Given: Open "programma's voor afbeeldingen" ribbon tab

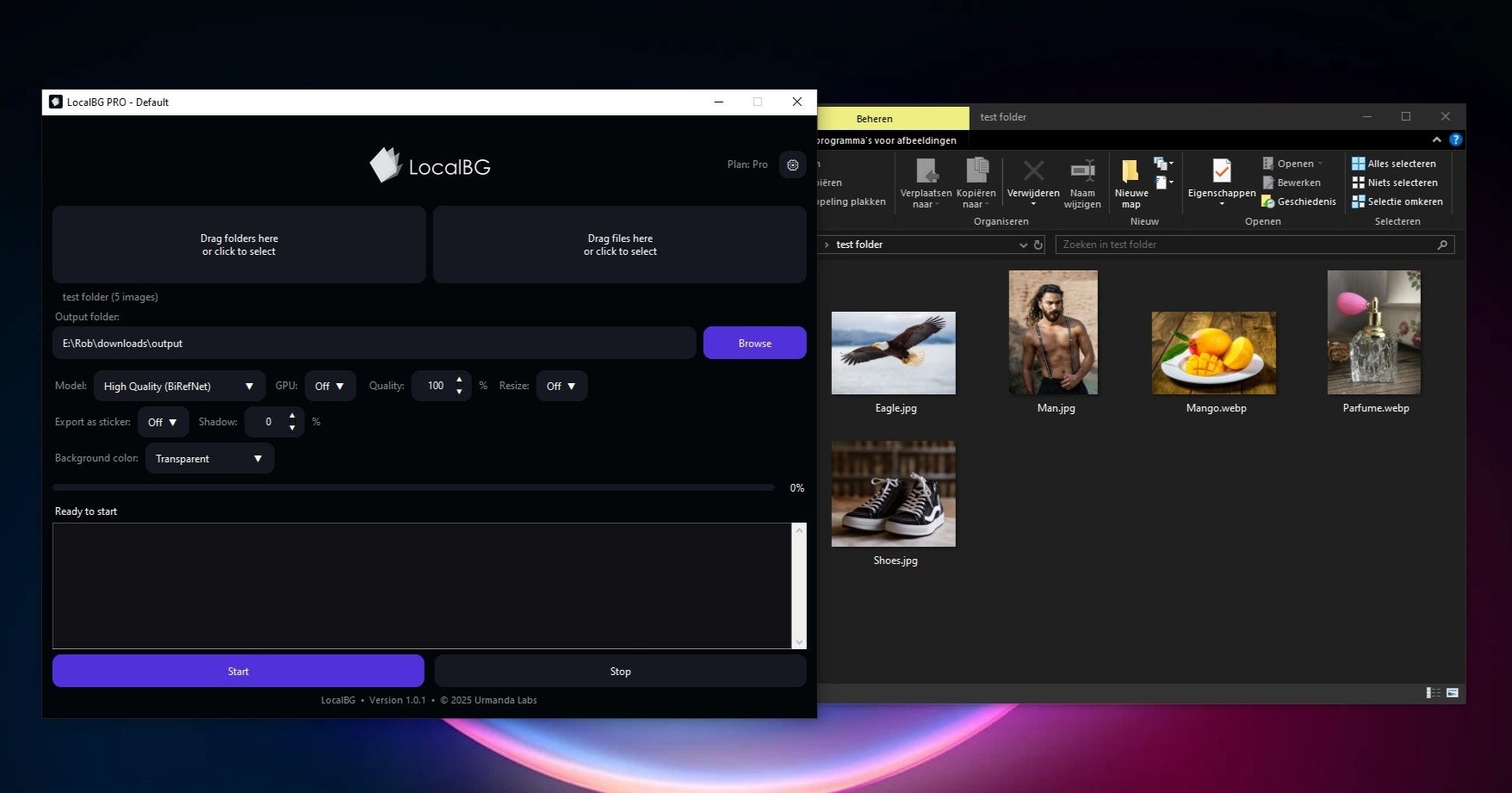Looking at the screenshot, I should pos(886,140).
